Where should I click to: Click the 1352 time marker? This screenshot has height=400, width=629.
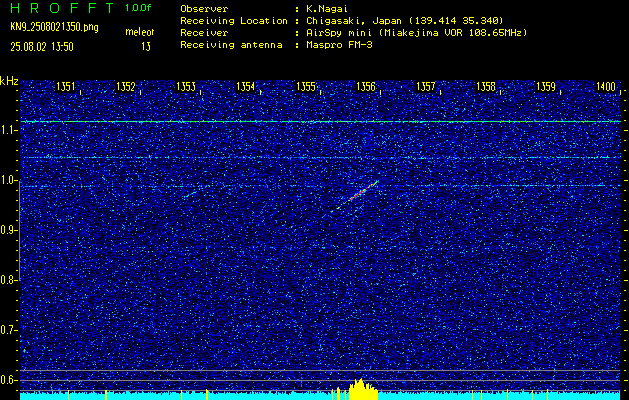126,86
